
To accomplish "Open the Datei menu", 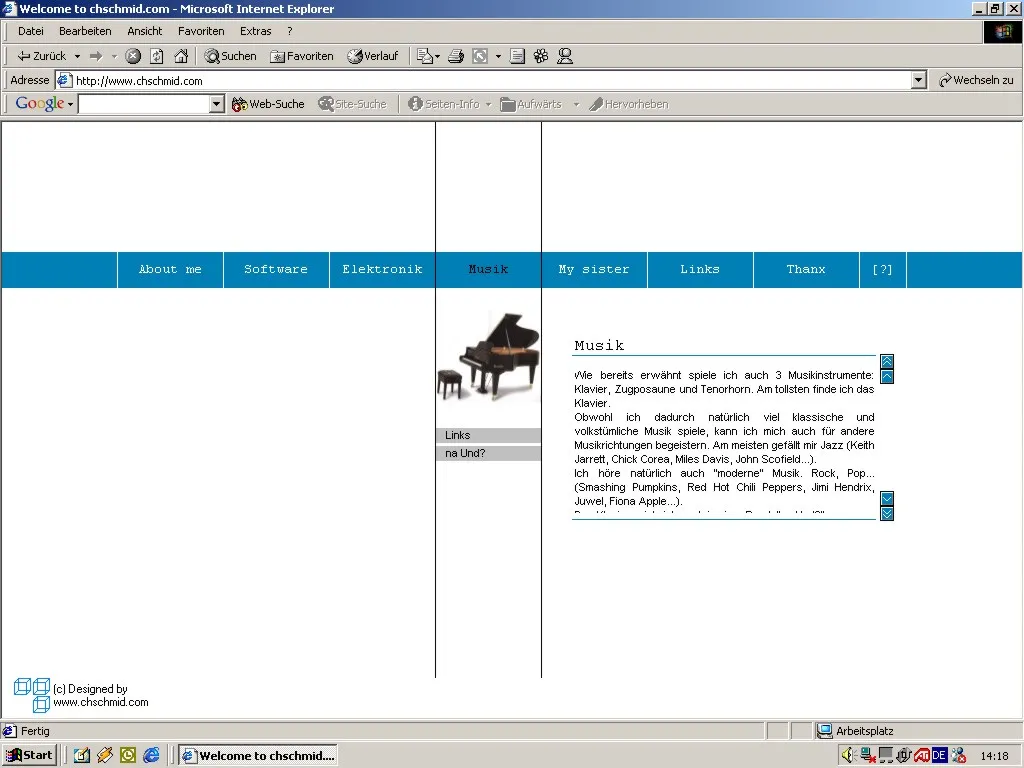I will [31, 31].
